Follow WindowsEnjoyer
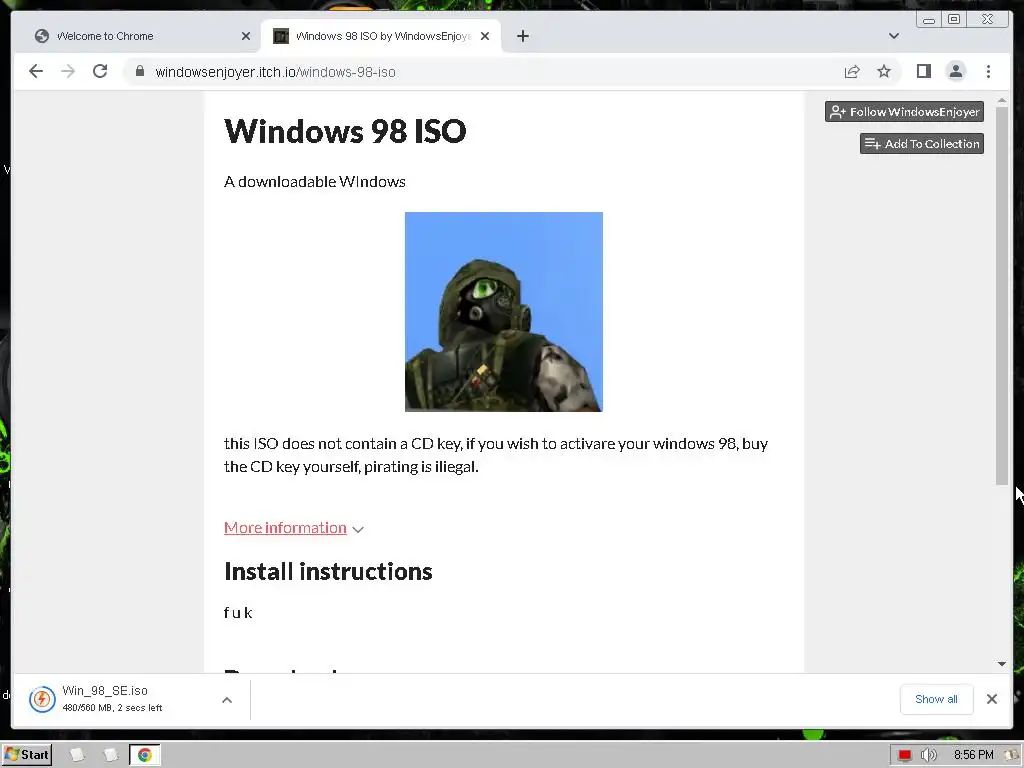 (x=904, y=112)
